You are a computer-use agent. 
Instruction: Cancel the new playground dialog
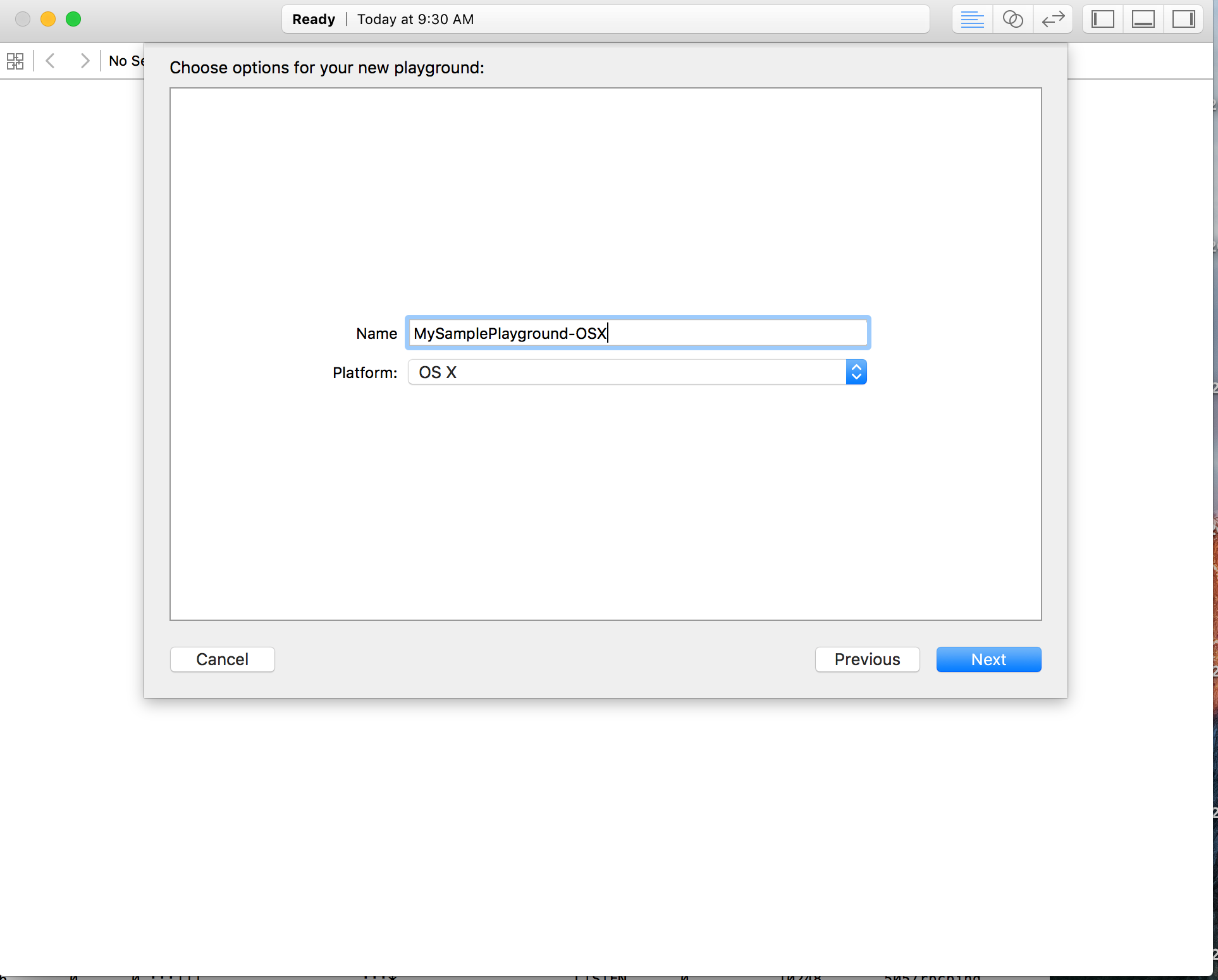point(222,659)
